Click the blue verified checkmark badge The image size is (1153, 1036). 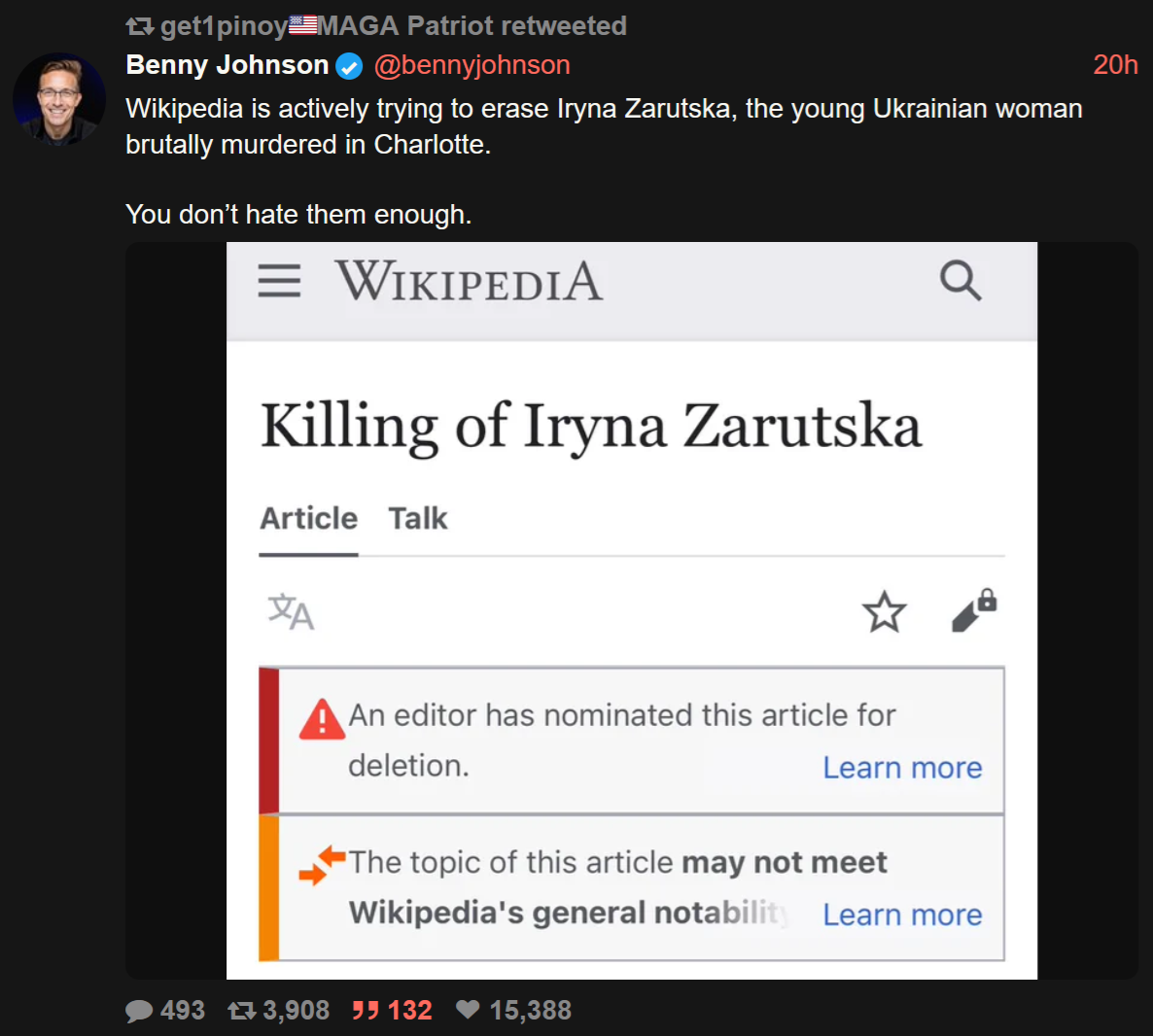[349, 66]
